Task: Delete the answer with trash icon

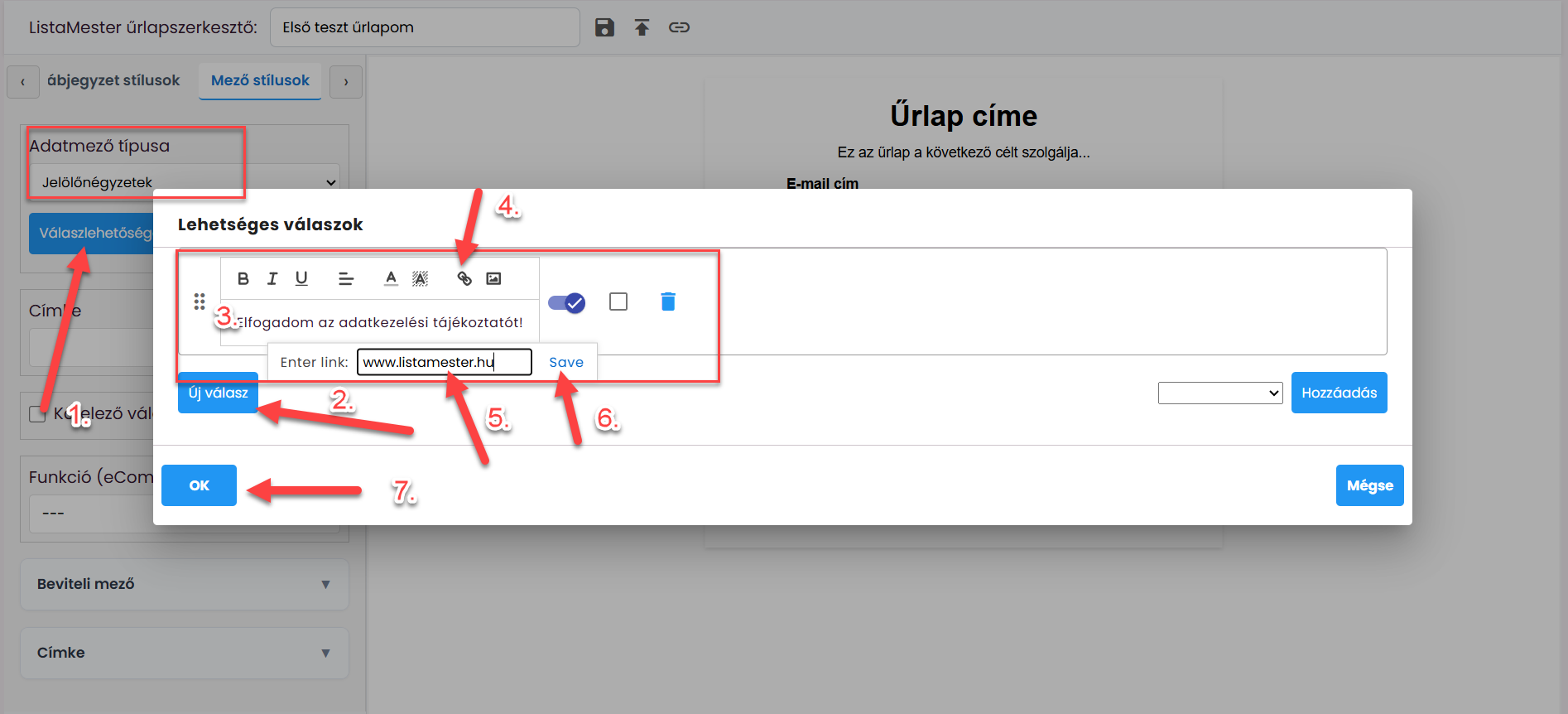Action: pyautogui.click(x=668, y=302)
